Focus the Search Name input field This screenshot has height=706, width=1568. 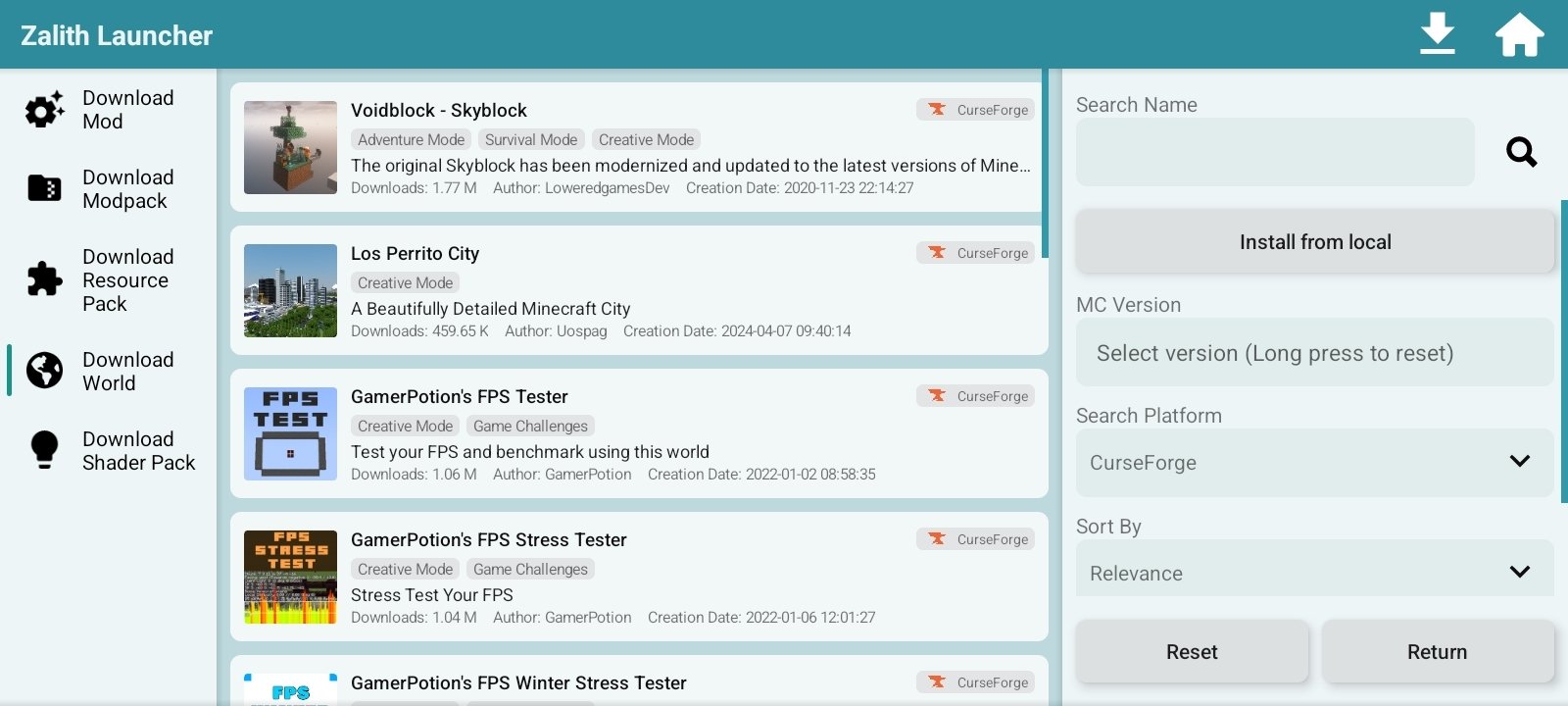pos(1274,152)
